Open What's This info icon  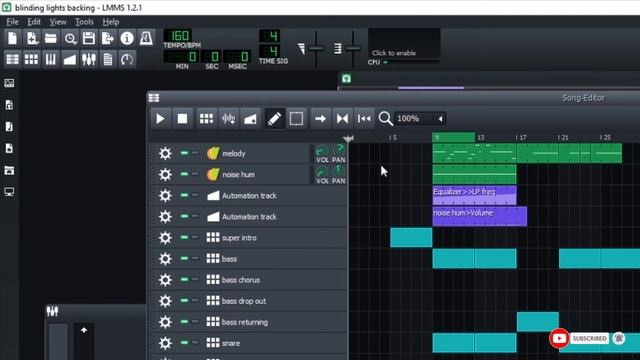click(127, 38)
